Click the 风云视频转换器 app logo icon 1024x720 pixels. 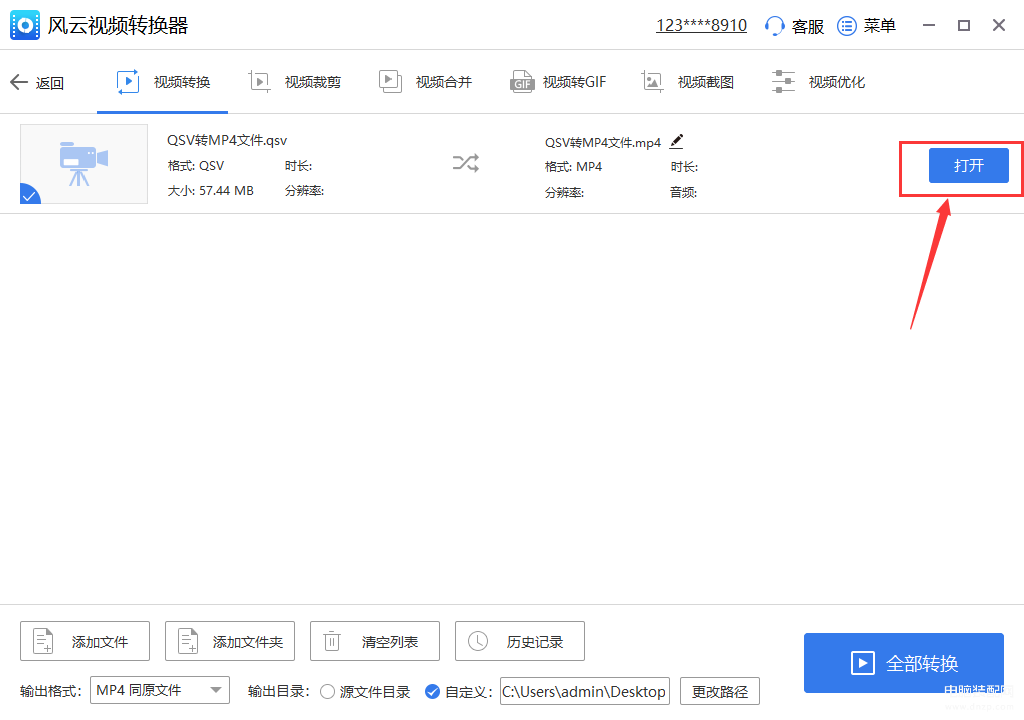pos(25,25)
